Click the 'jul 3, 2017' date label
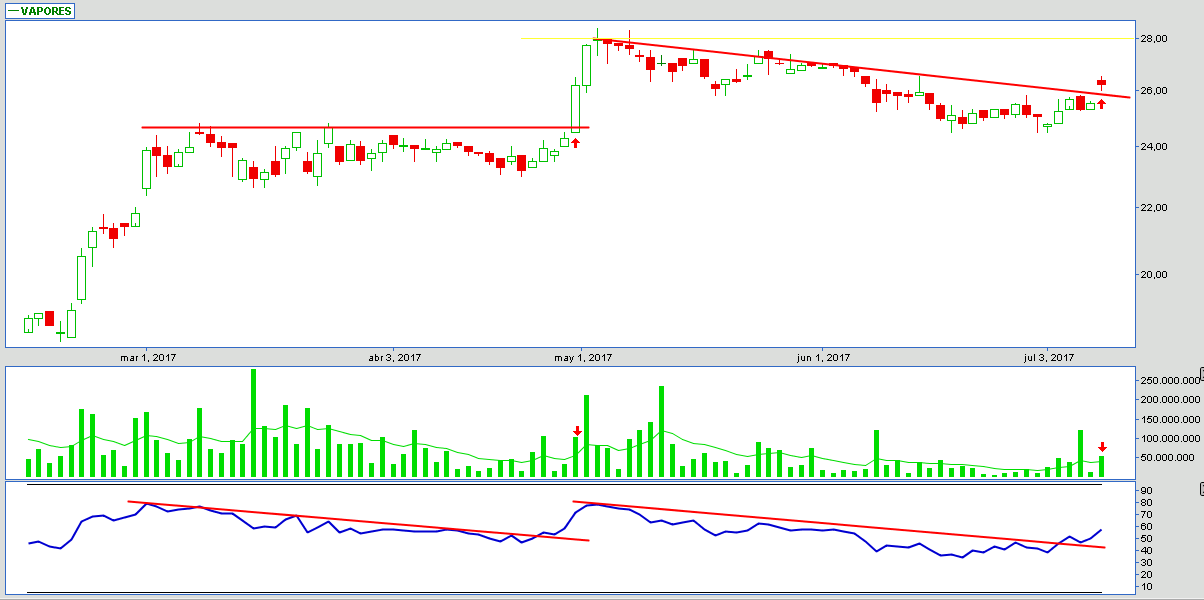 (1050, 357)
